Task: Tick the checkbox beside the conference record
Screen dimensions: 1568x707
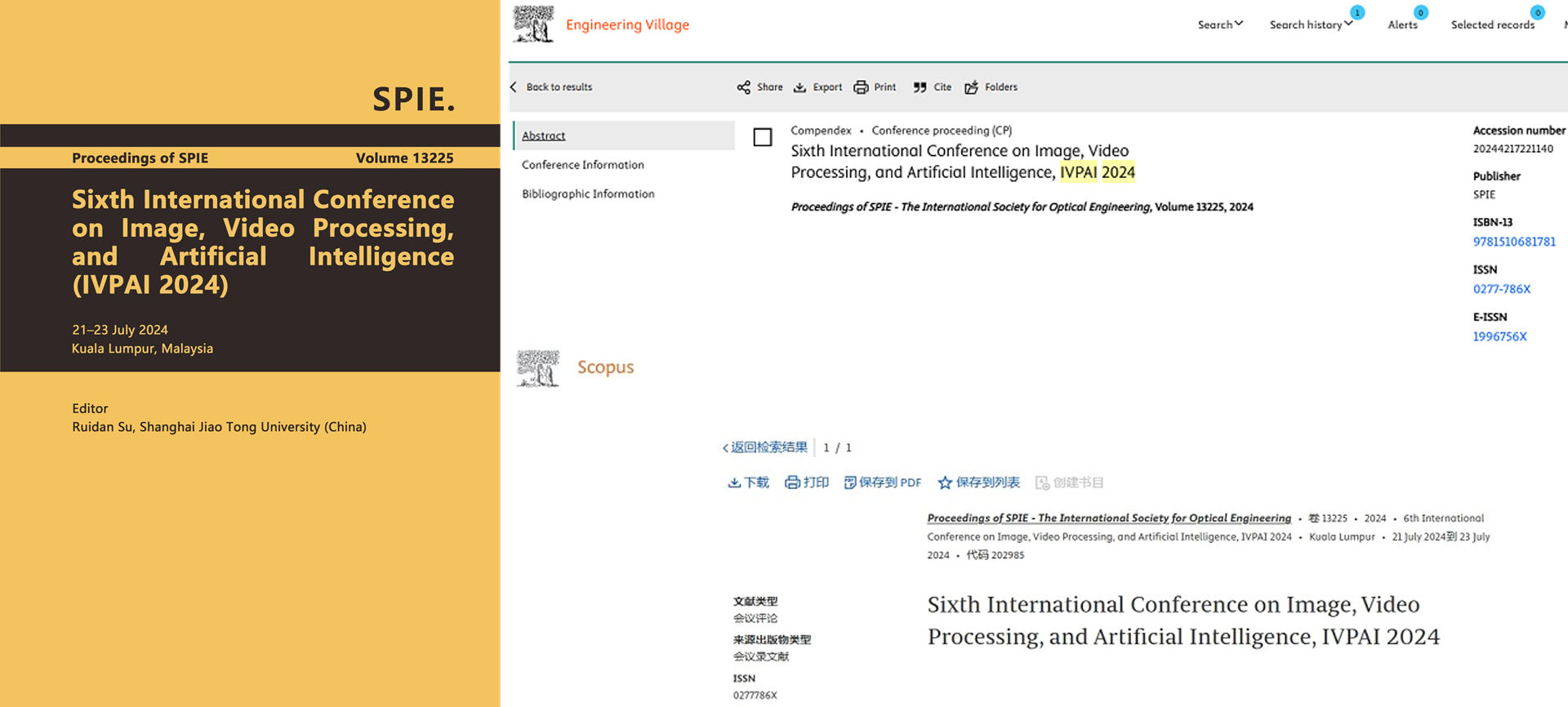Action: tap(763, 137)
